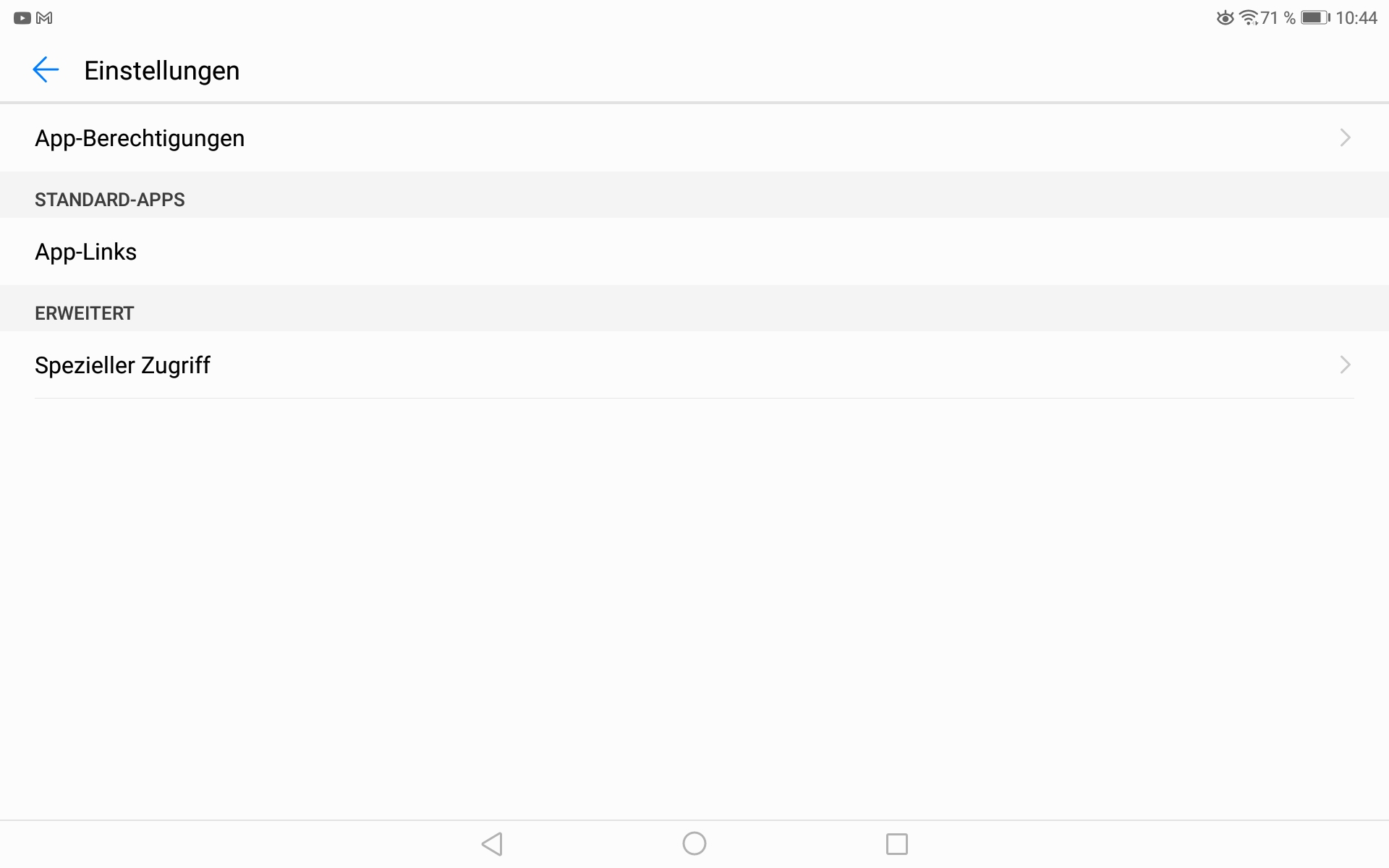This screenshot has width=1389, height=868.
Task: Open the Gmail notification icon in status bar
Action: pyautogui.click(x=44, y=18)
